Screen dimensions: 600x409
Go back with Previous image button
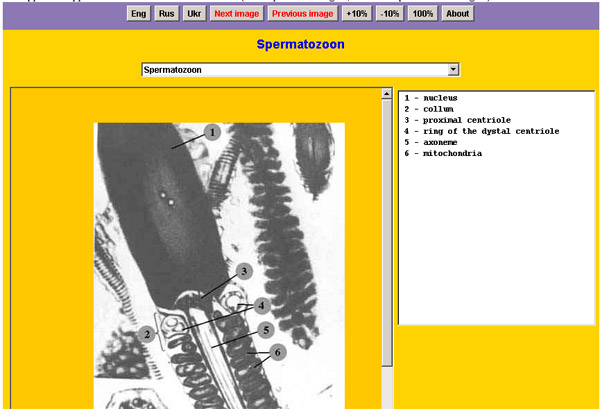[x=302, y=14]
